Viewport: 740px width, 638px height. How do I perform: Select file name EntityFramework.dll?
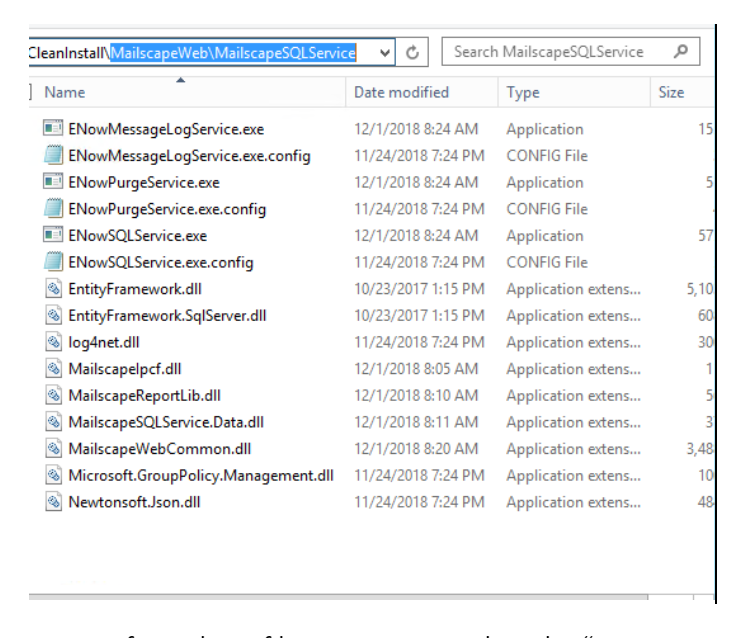click(x=135, y=289)
